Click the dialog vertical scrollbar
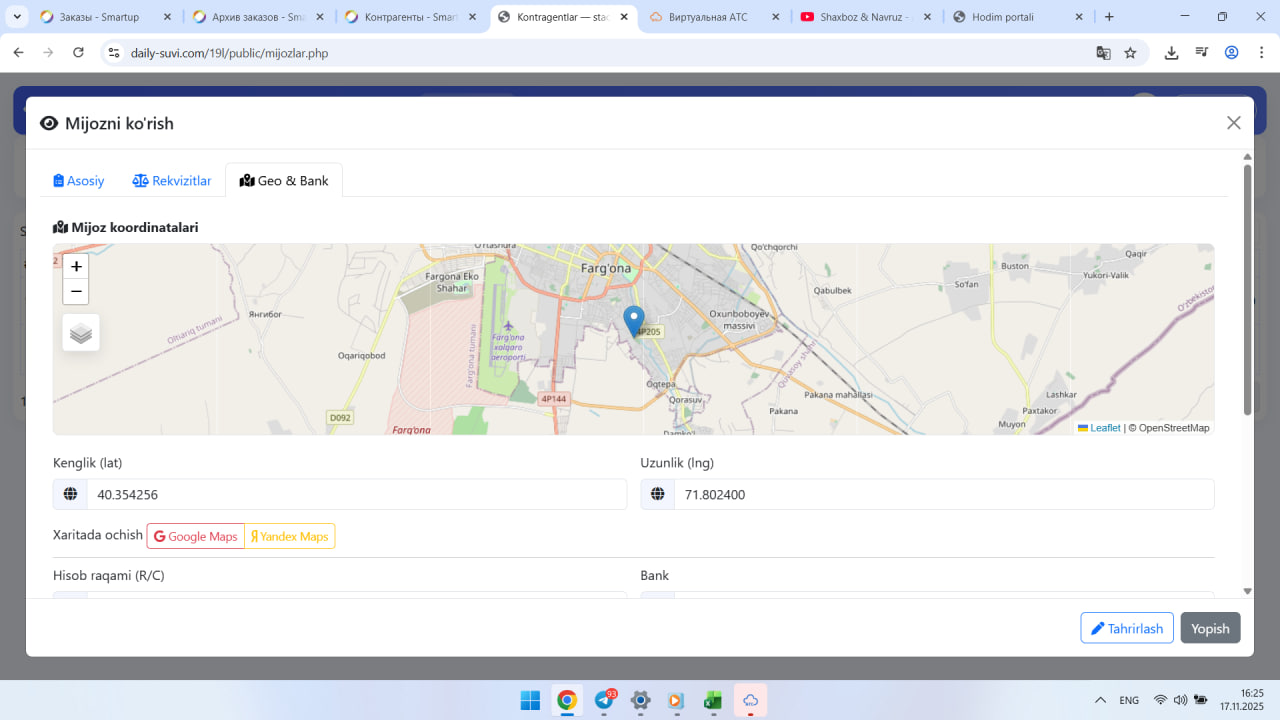This screenshot has height=720, width=1280. pyautogui.click(x=1247, y=290)
